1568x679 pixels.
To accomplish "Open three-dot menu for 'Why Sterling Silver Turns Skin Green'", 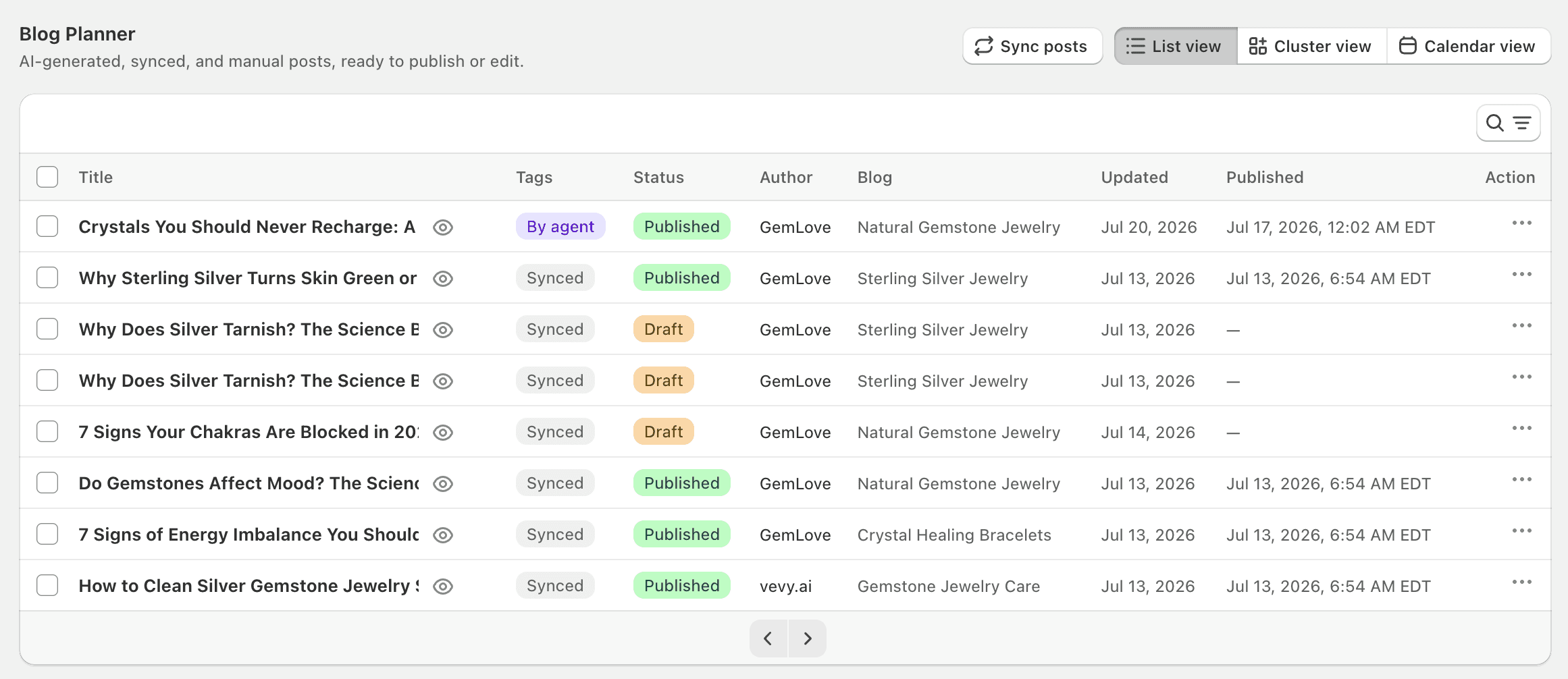I will click(x=1521, y=275).
